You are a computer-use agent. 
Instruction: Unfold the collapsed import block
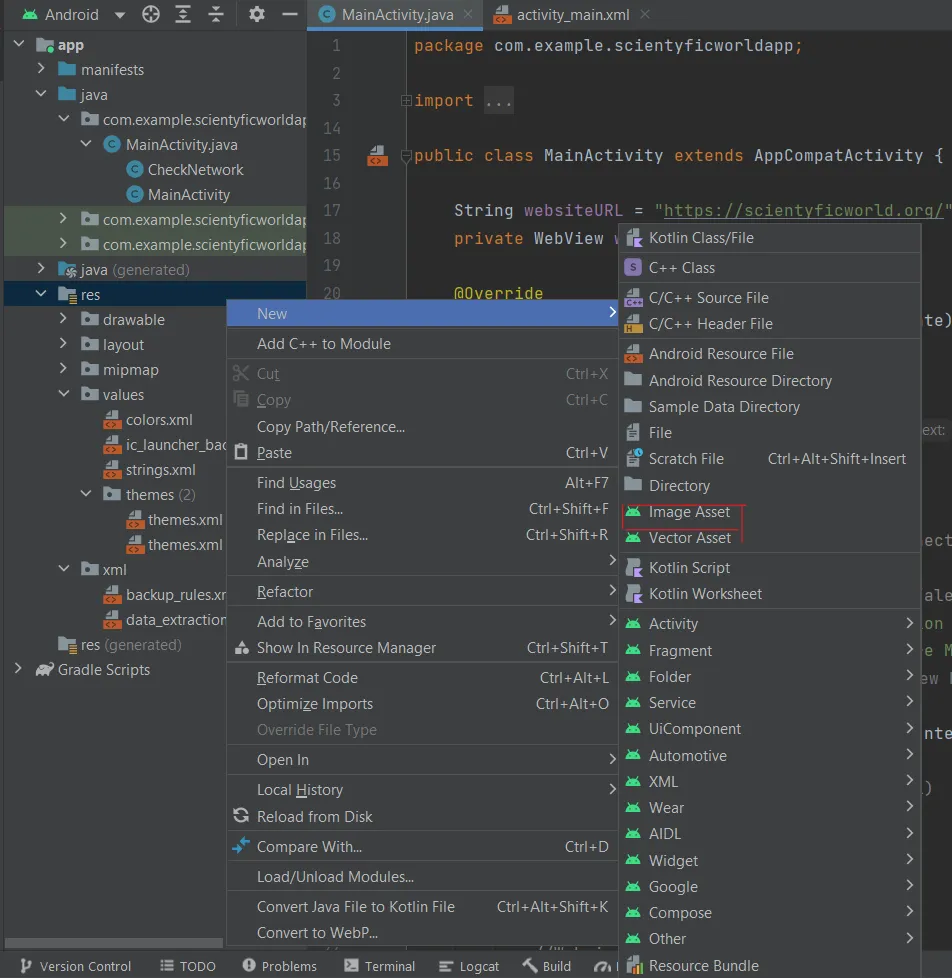click(x=406, y=100)
